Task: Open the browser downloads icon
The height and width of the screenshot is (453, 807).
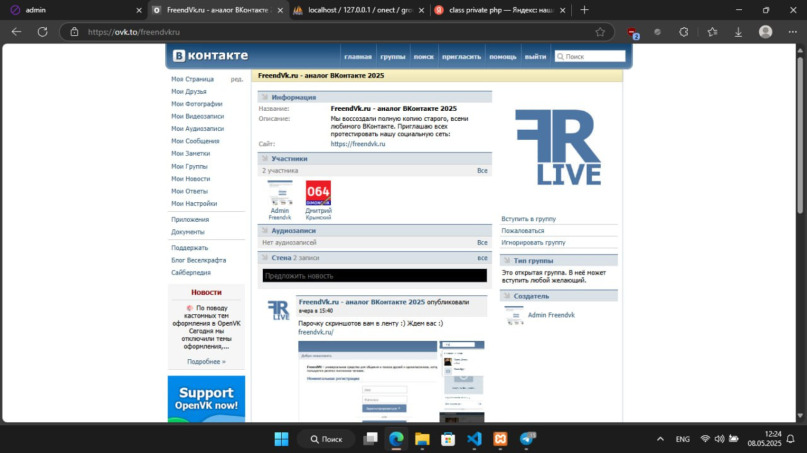Action: (x=738, y=32)
